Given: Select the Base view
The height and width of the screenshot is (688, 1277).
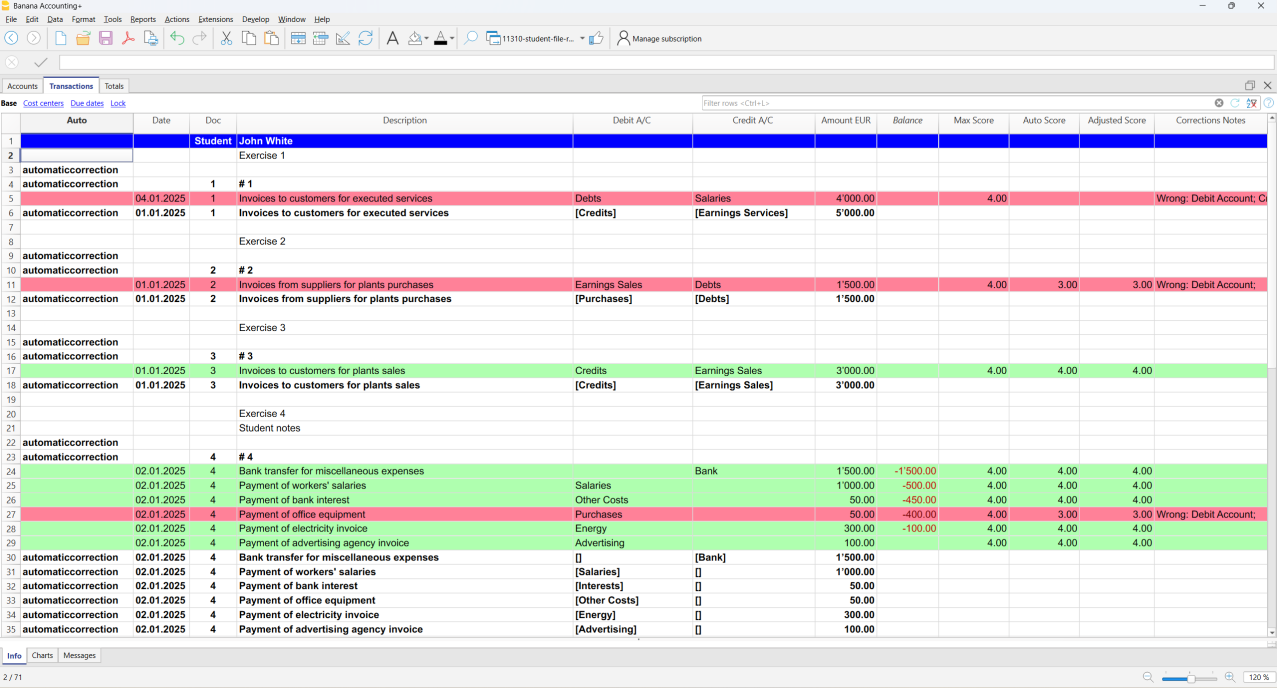Looking at the screenshot, I should (9, 103).
